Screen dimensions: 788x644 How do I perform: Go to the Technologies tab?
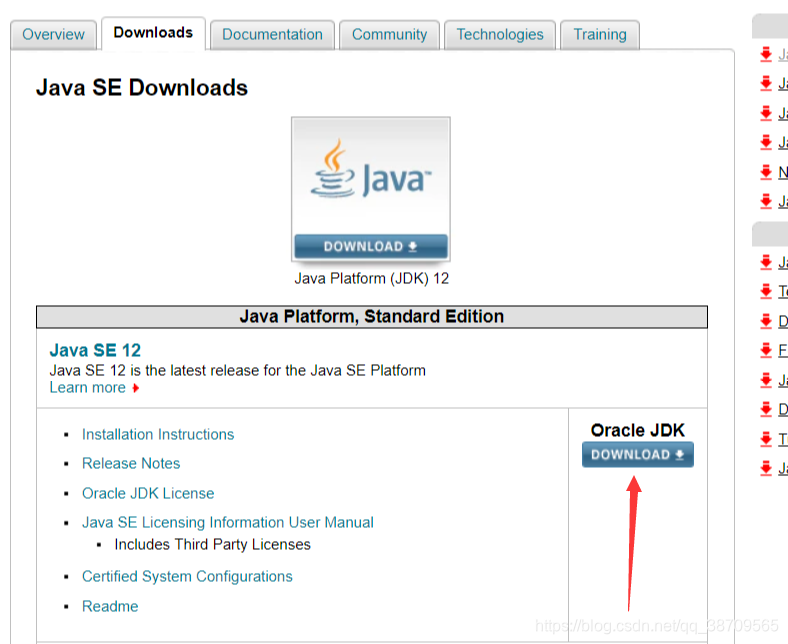click(500, 35)
